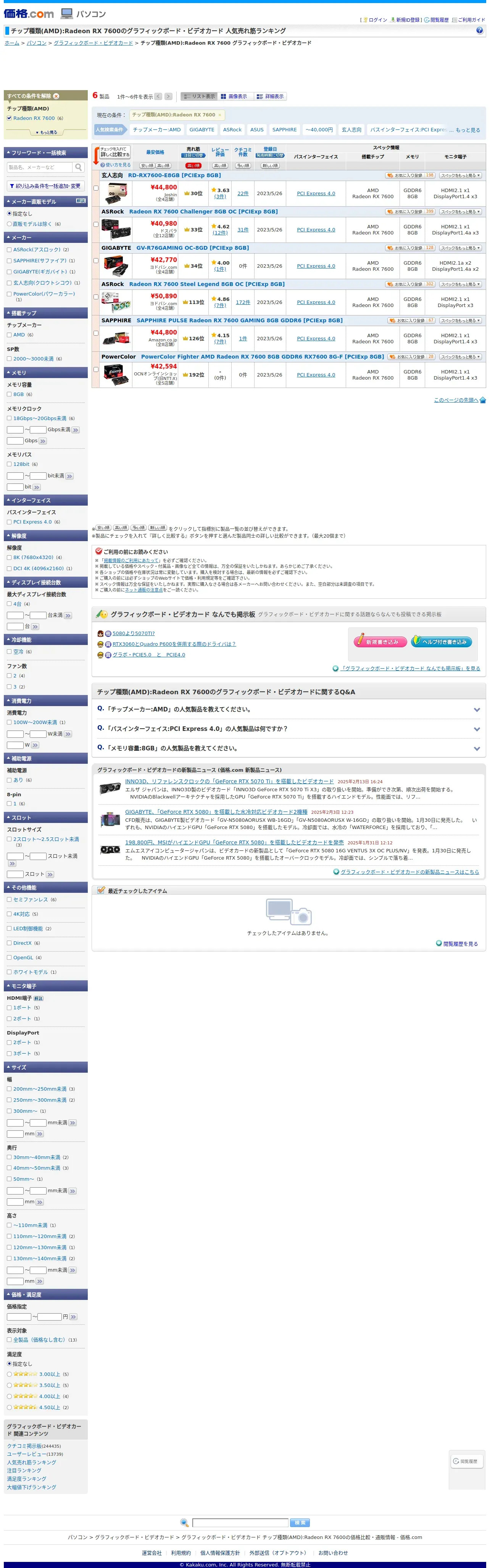Click 絞り込み条件を一括追加・変更 button
490x1568 pixels.
(x=45, y=186)
